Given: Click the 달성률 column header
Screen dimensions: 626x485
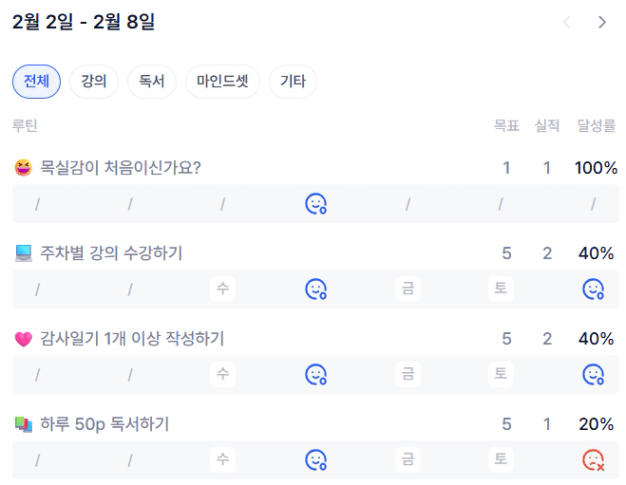Looking at the screenshot, I should [596, 126].
